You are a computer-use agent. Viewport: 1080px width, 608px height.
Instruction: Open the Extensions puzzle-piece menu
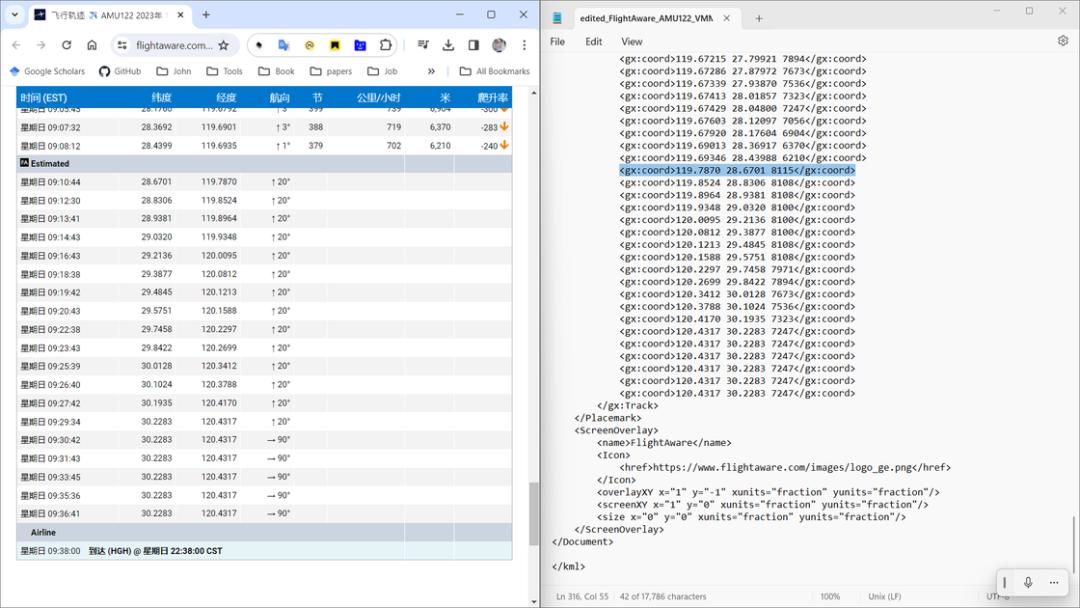click(x=386, y=45)
